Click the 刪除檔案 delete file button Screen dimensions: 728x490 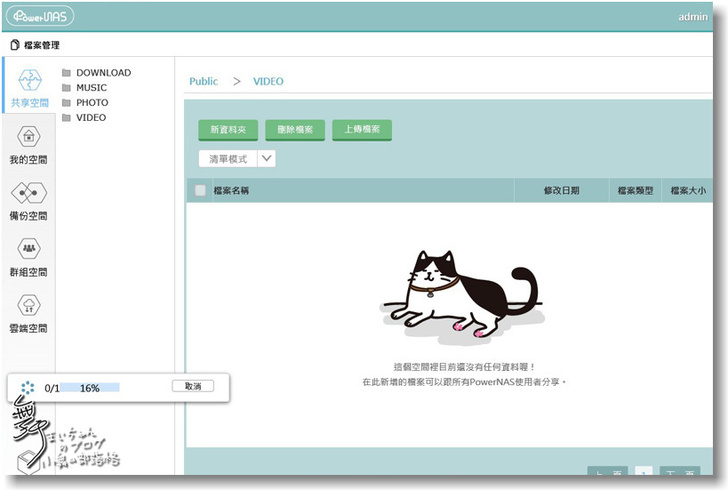[x=295, y=130]
